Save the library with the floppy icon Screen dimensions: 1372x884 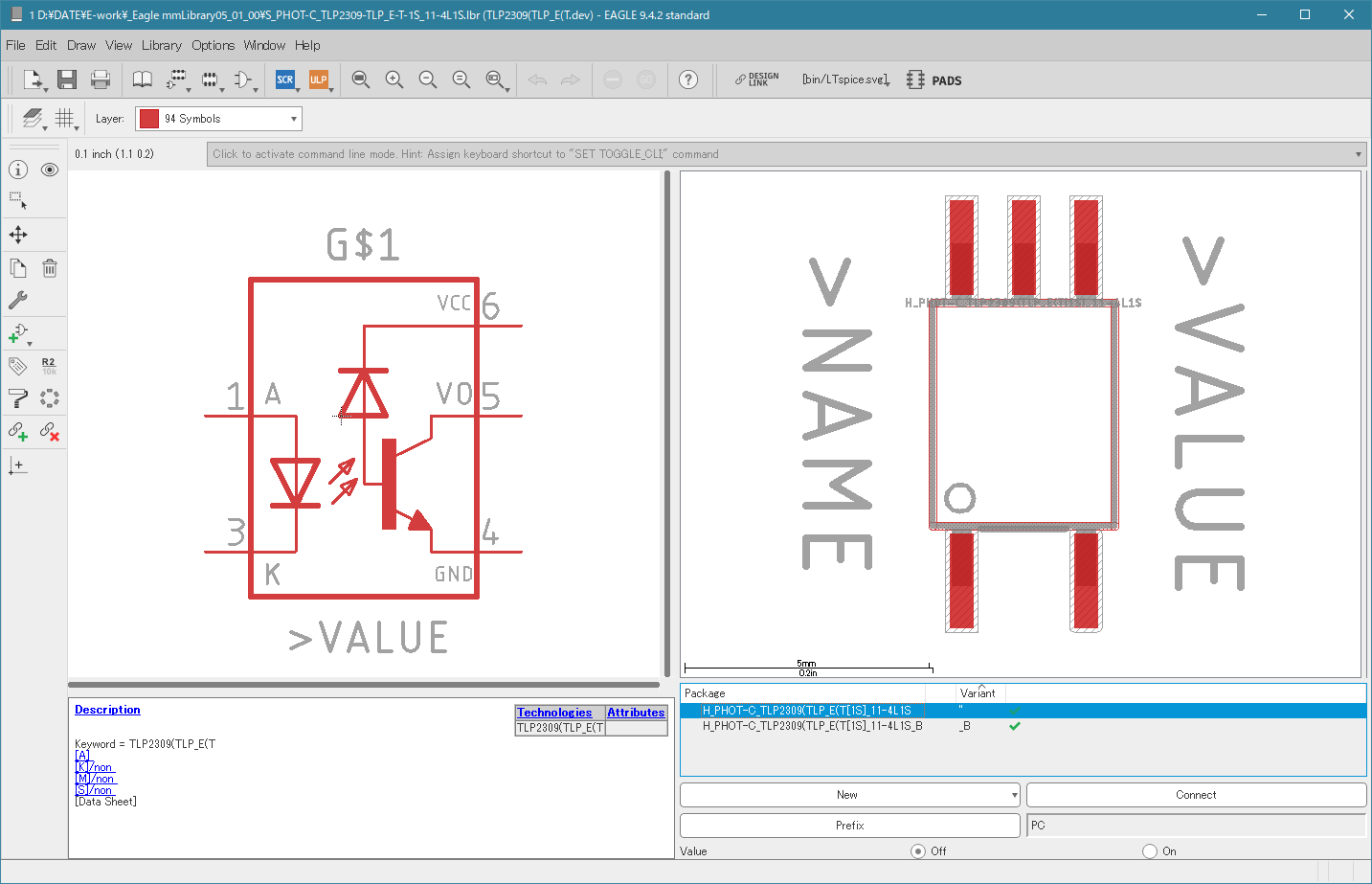click(x=66, y=79)
